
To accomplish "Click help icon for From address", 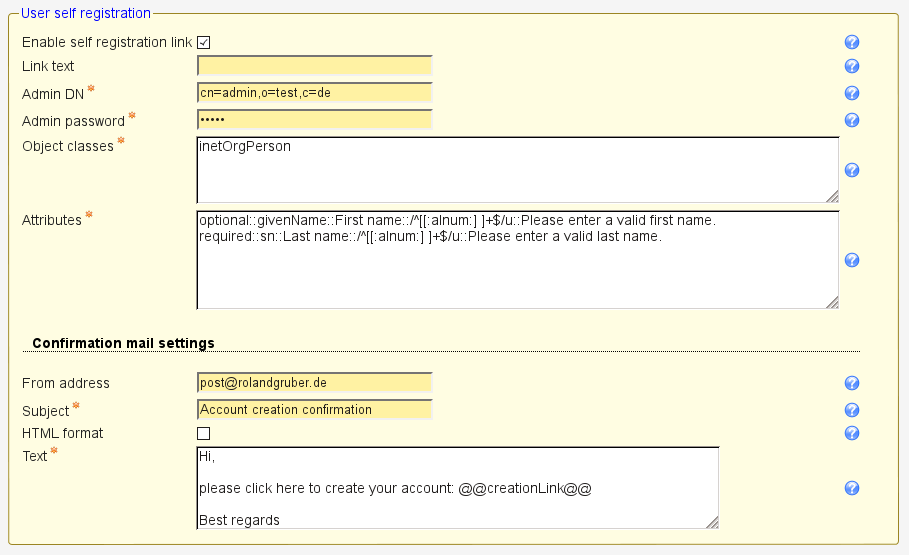I will (852, 383).
